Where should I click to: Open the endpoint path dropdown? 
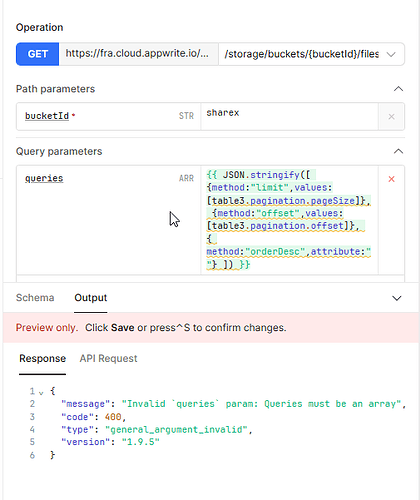(x=311, y=54)
